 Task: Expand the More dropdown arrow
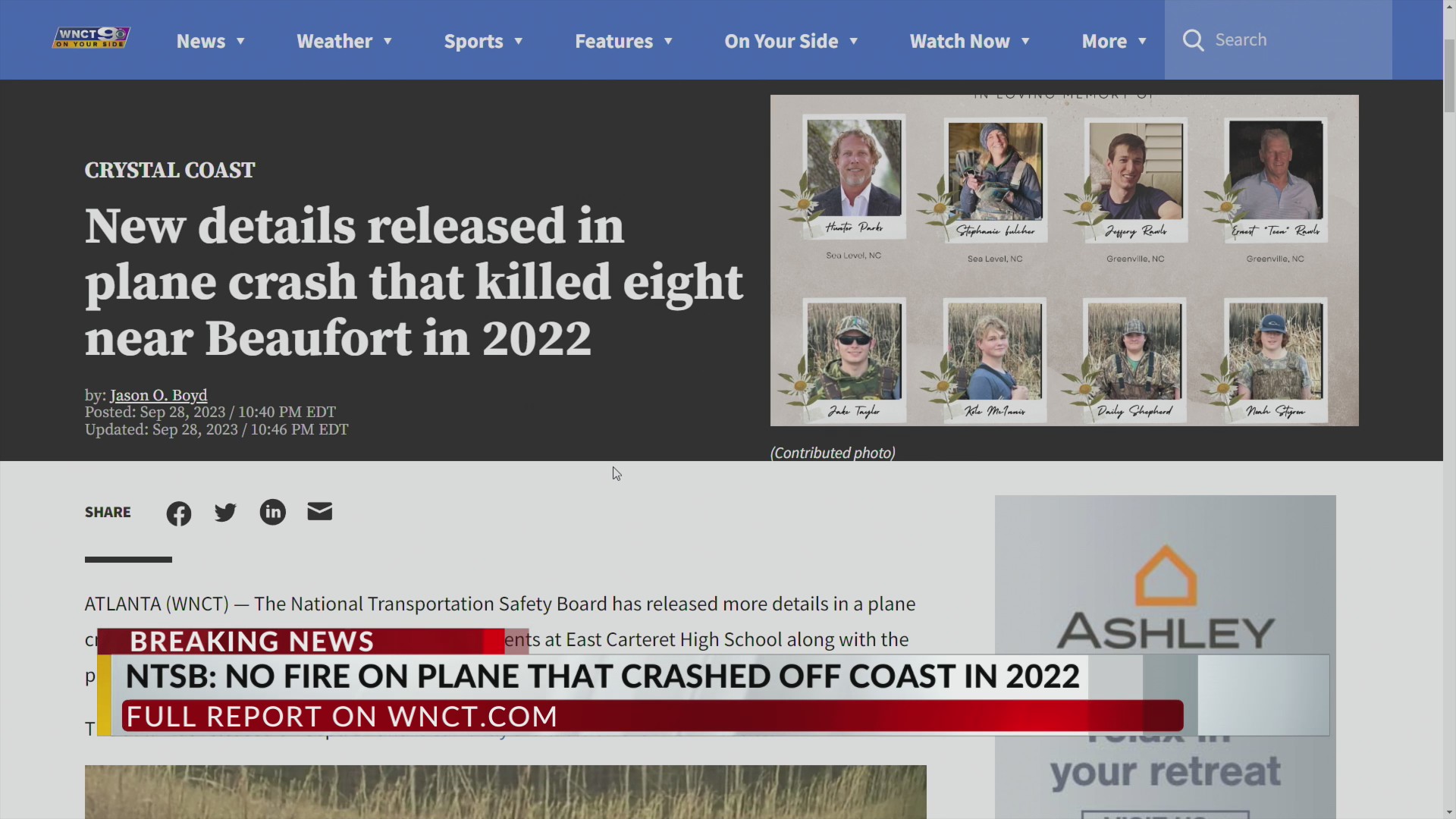point(1142,41)
